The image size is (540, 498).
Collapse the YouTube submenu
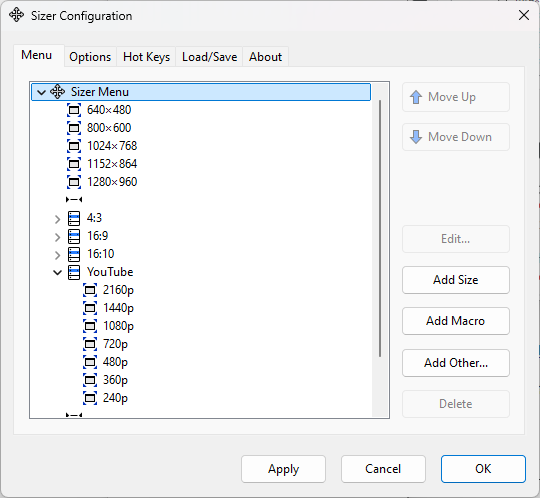[58, 273]
